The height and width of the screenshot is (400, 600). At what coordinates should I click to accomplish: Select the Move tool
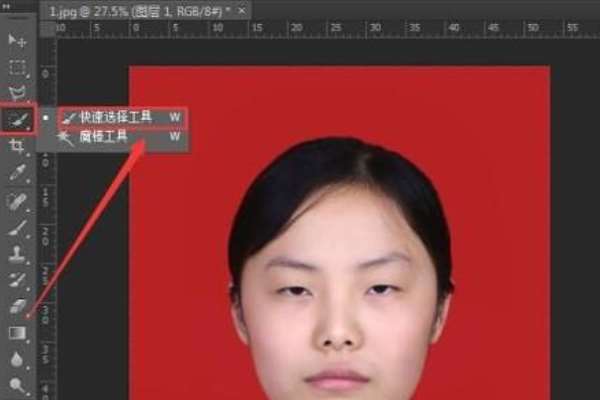17,41
